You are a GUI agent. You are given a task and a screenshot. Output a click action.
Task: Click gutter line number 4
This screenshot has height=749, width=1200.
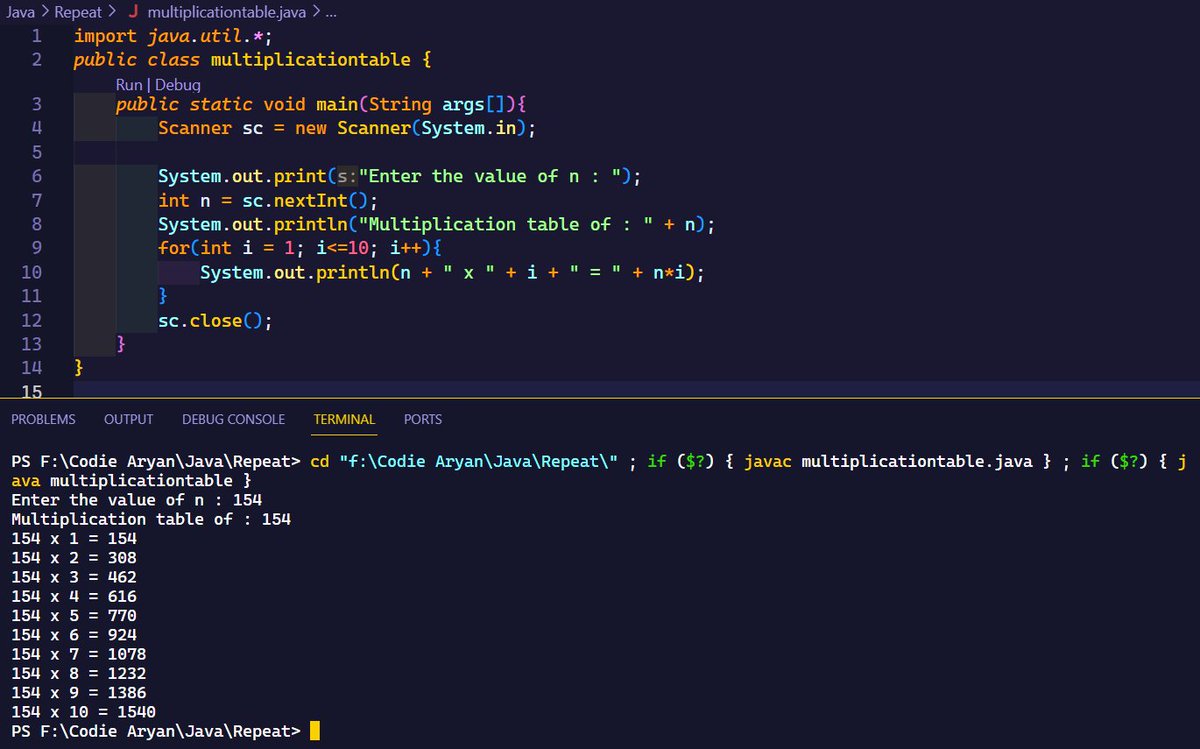coord(36,128)
